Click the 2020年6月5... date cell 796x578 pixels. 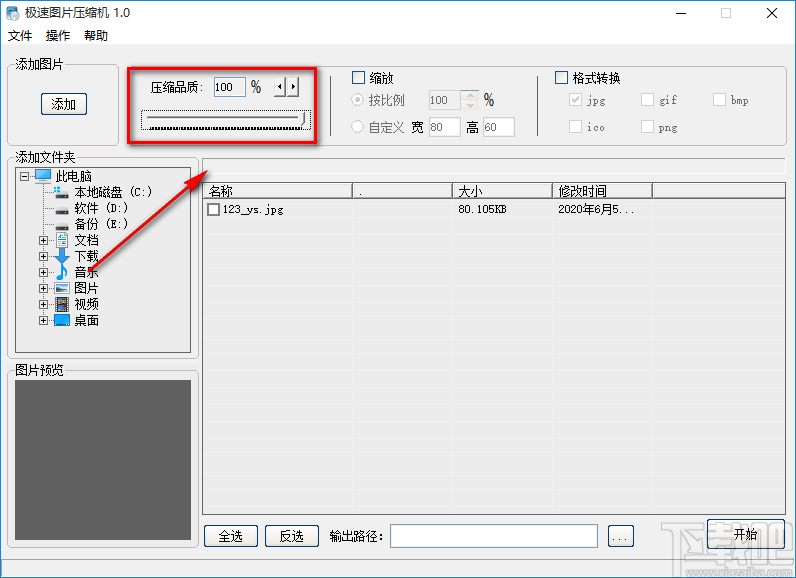coord(596,209)
